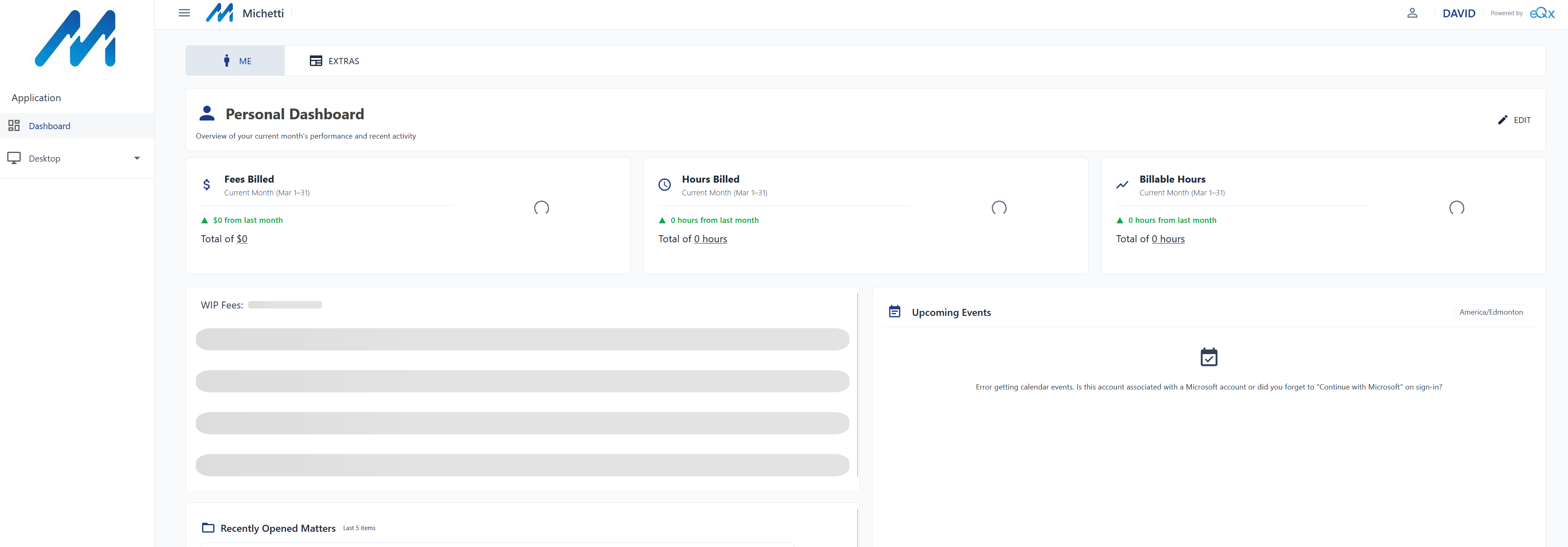Viewport: 1568px width, 547px height.
Task: Click the clock icon on Hours Billed card
Action: point(664,184)
